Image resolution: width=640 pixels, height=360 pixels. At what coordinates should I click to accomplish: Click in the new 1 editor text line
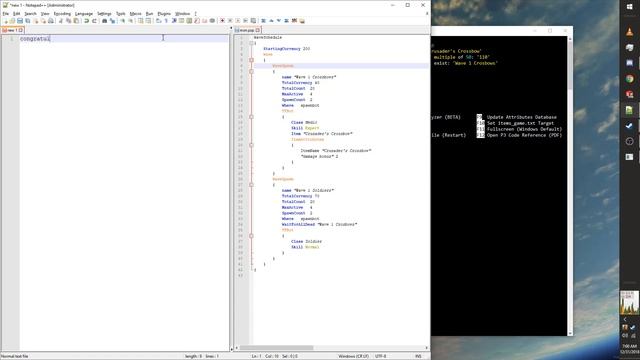pyautogui.click(x=124, y=39)
